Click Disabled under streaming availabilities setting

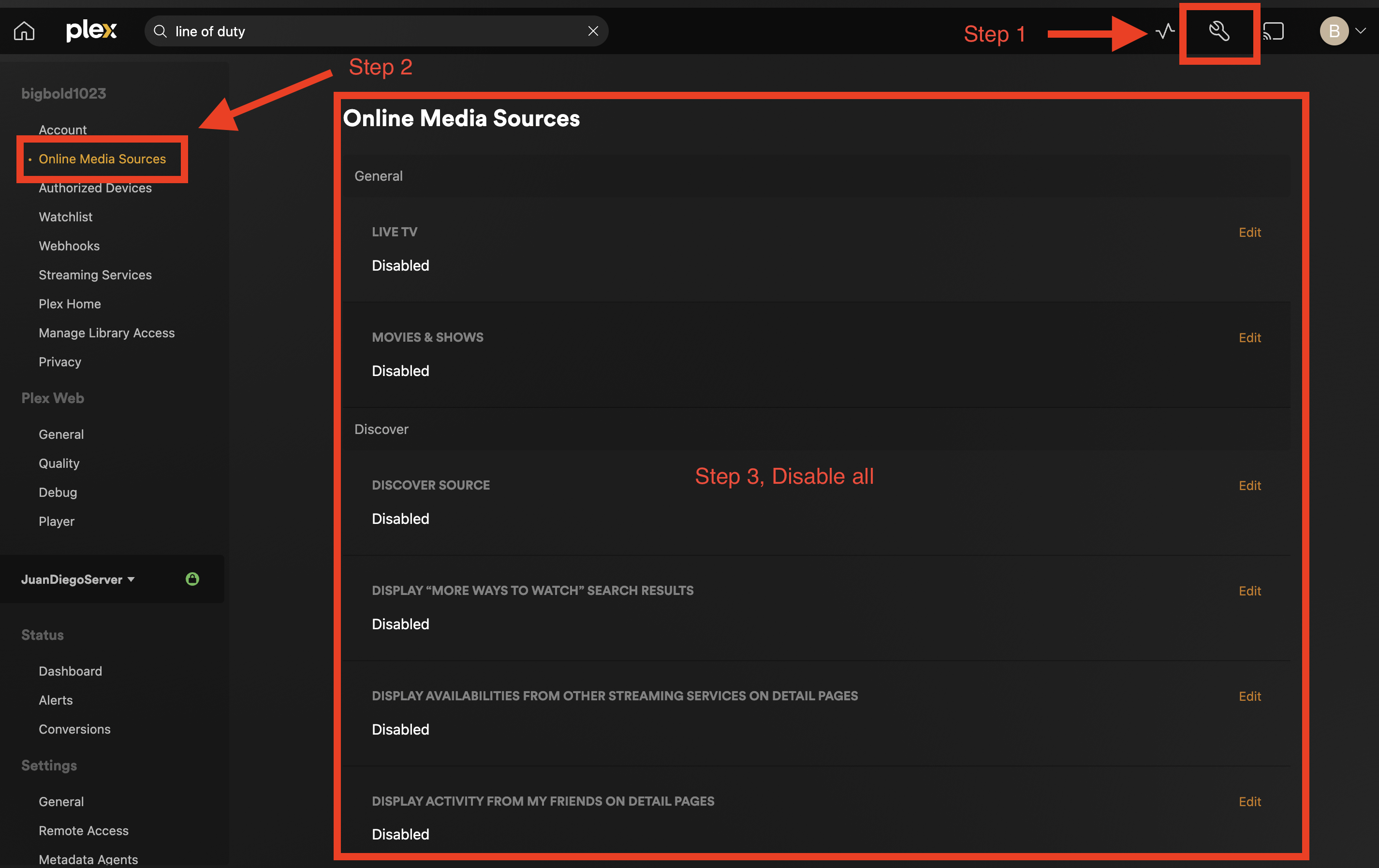pos(400,729)
